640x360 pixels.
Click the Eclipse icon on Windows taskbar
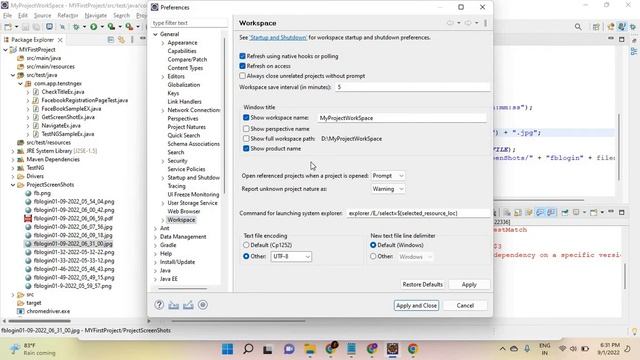[392, 349]
